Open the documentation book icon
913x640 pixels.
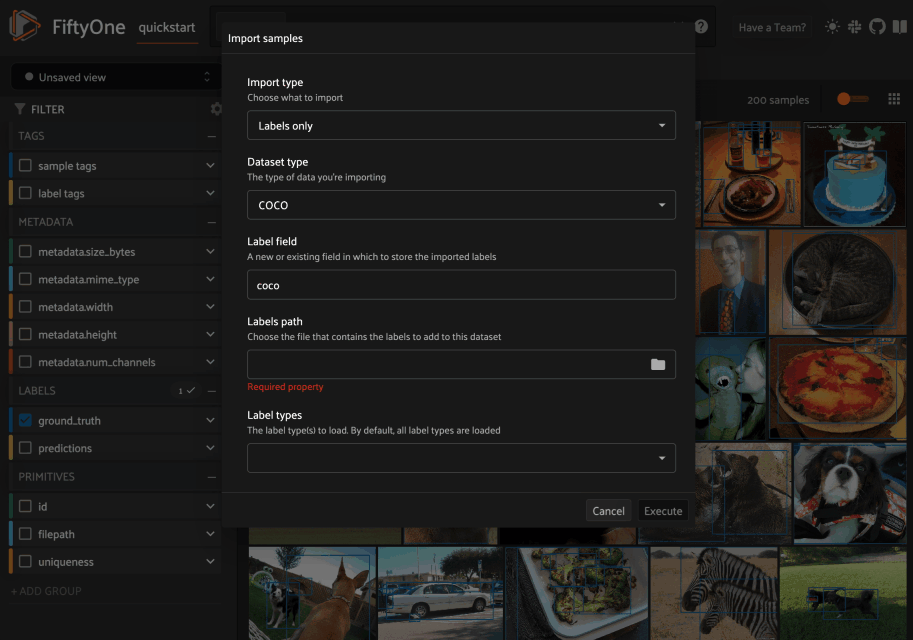tap(899, 27)
